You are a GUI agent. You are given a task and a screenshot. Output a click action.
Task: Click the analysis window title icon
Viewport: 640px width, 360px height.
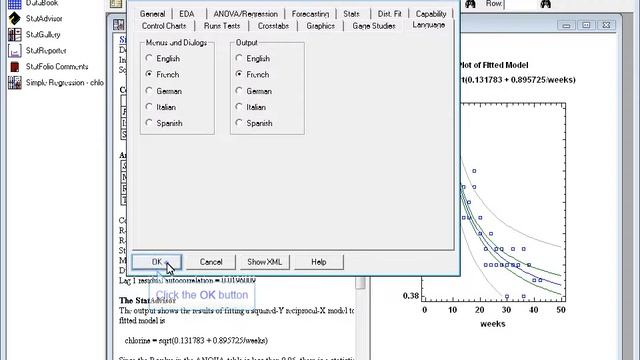point(119,25)
